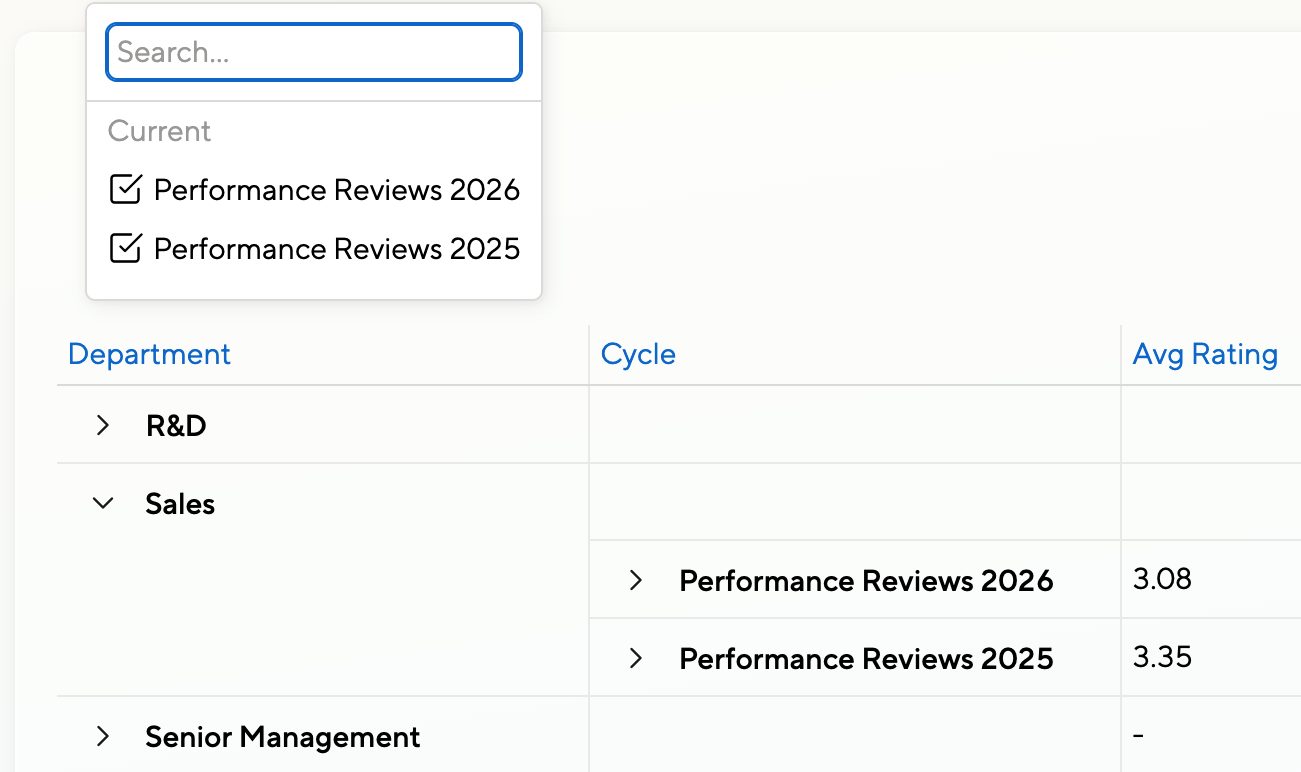Click the Current section label in the dropdown
Image resolution: width=1301 pixels, height=772 pixels.
point(159,132)
